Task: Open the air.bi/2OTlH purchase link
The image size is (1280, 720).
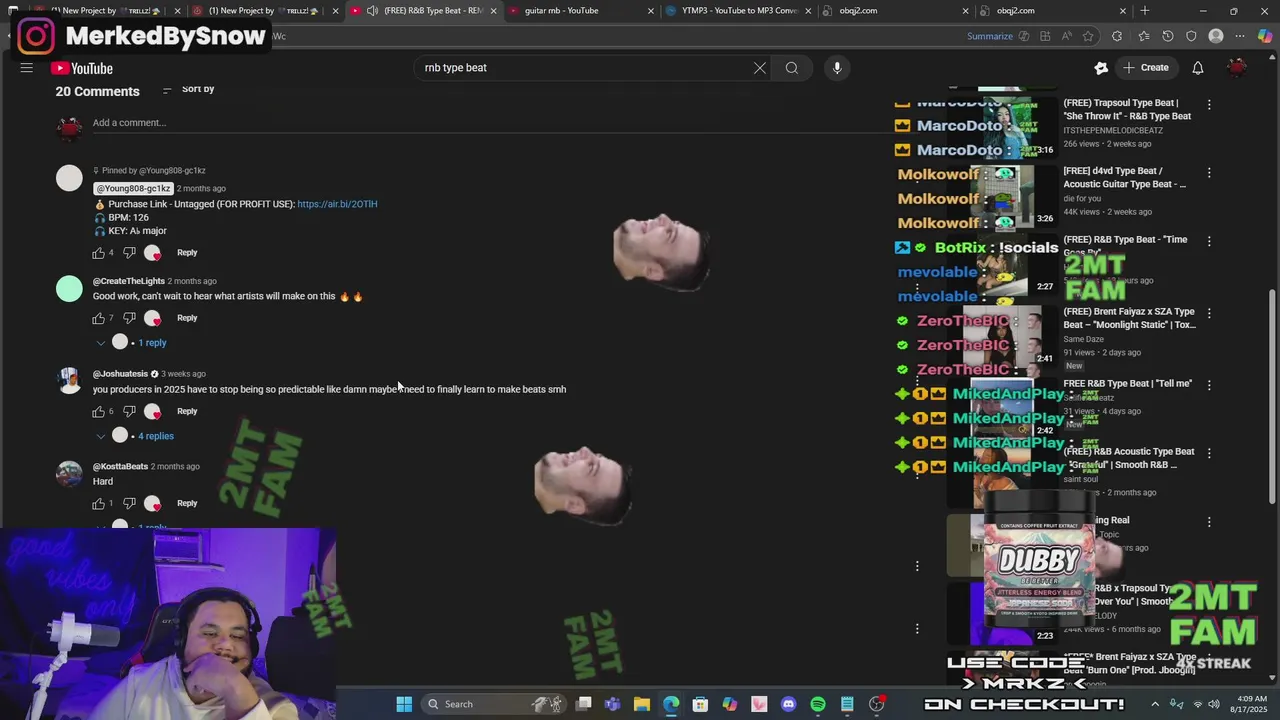Action: pos(337,204)
